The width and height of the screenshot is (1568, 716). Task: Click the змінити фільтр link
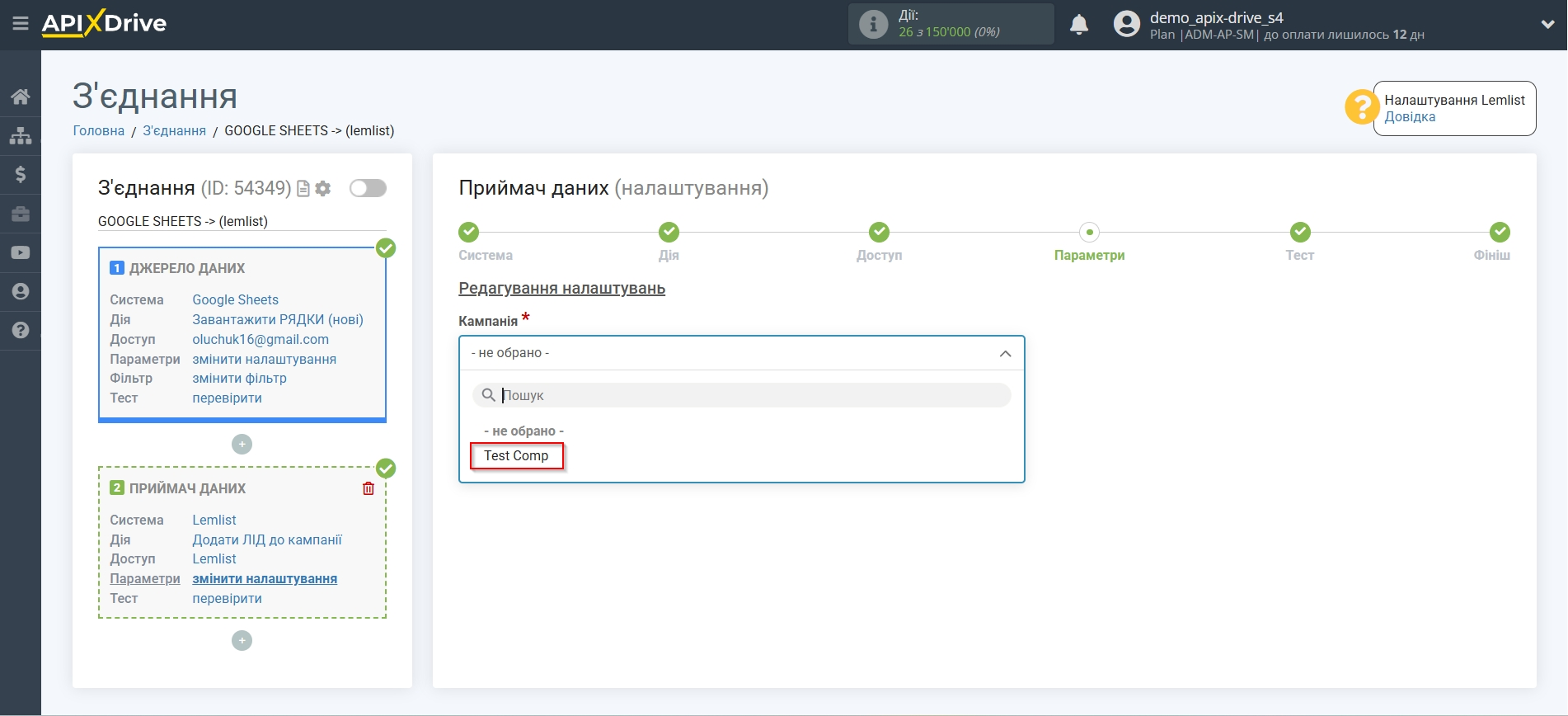tap(239, 379)
